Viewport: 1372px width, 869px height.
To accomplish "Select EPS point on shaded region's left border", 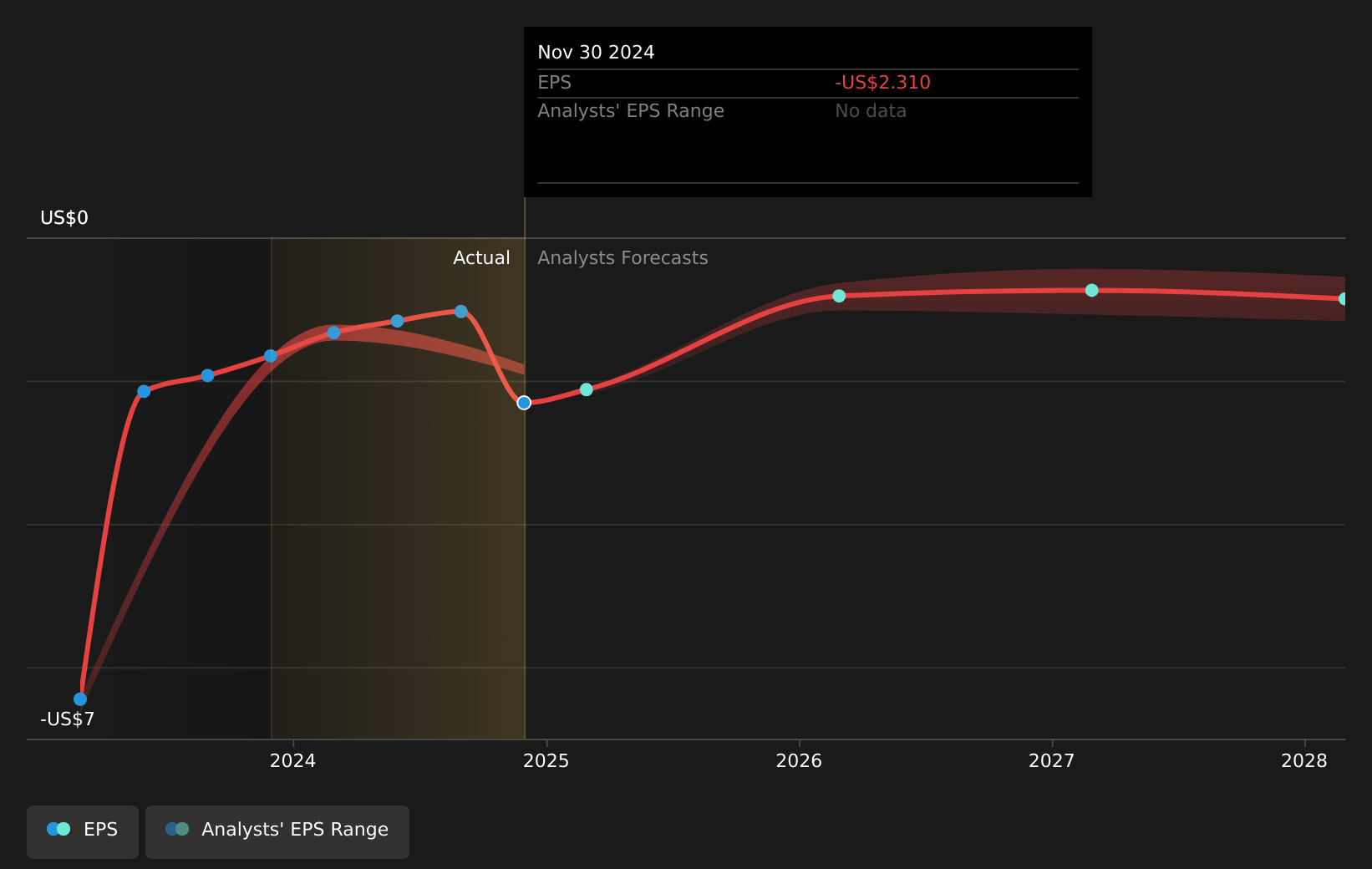I will [x=271, y=356].
